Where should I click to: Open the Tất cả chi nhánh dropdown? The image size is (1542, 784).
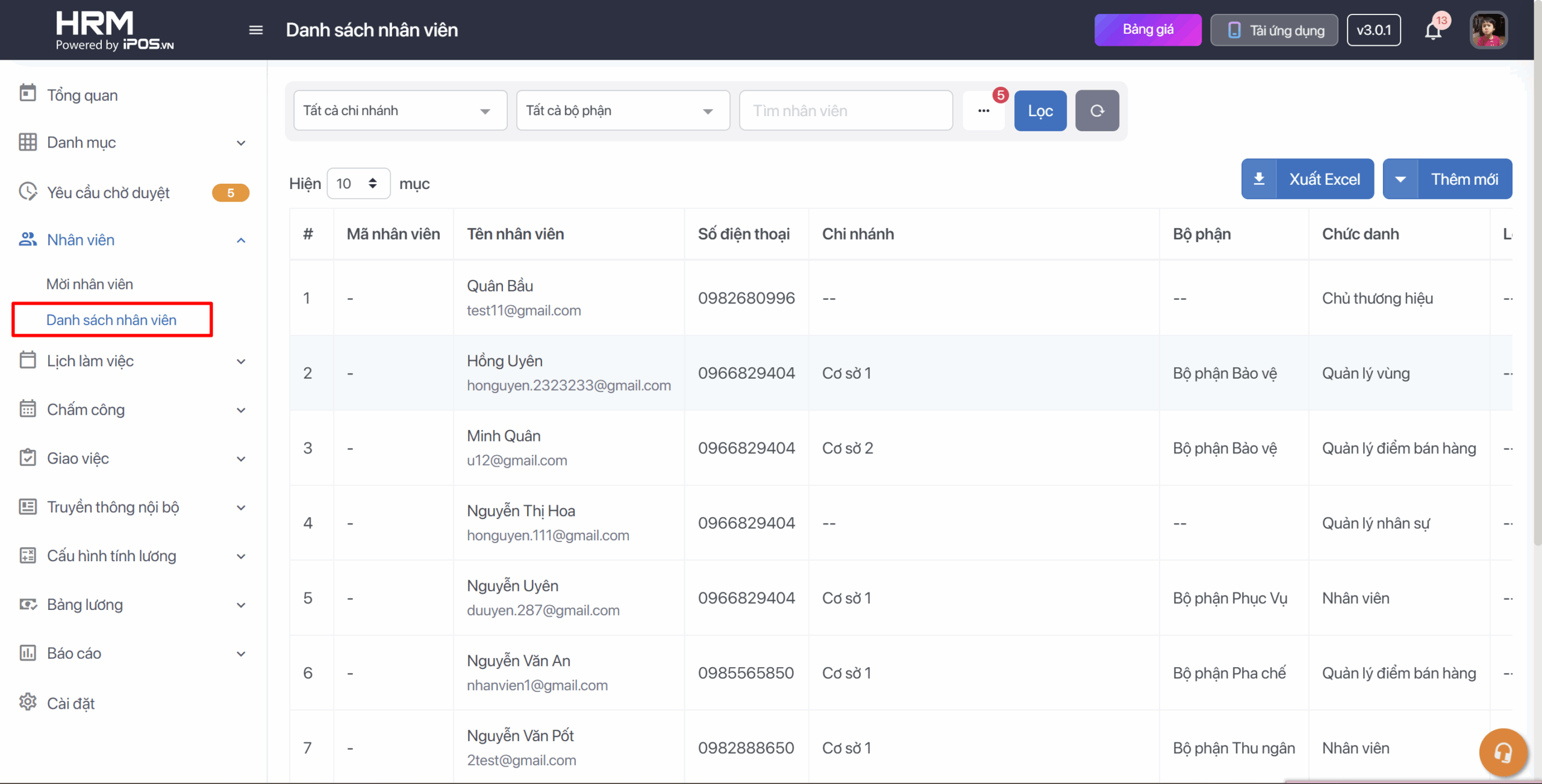pos(400,111)
